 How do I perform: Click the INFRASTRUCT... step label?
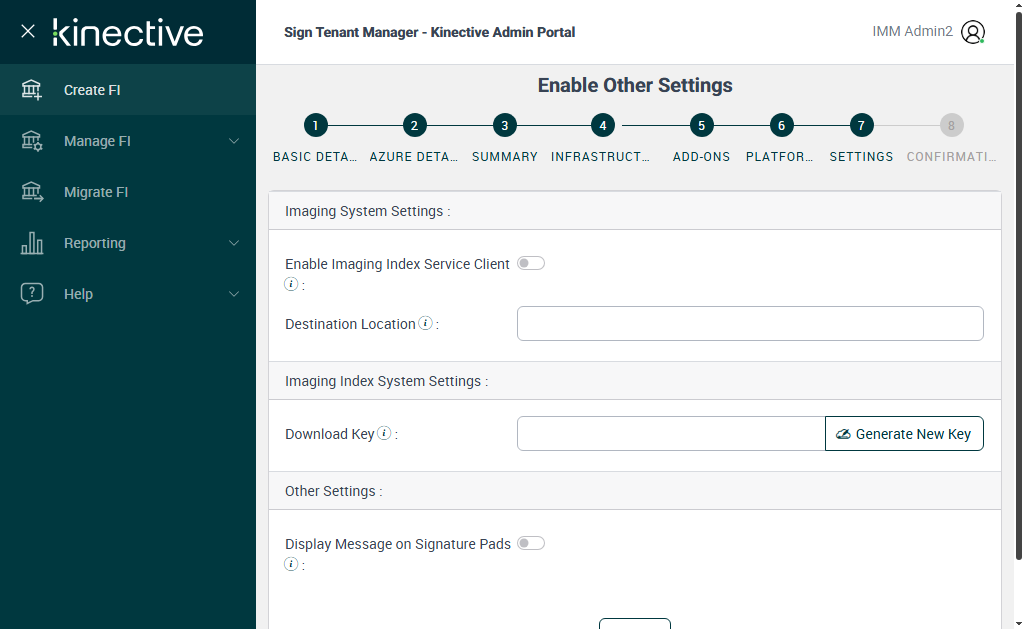pyautogui.click(x=600, y=157)
